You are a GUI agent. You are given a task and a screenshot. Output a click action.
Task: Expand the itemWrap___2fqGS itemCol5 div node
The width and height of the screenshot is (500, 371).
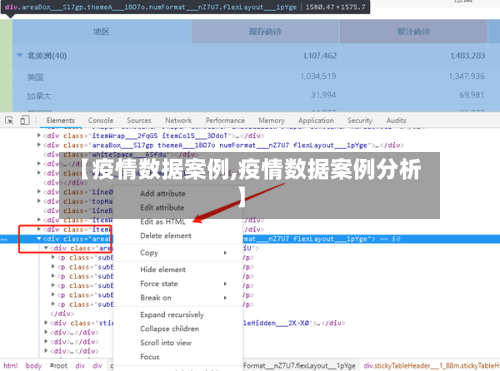click(39, 136)
